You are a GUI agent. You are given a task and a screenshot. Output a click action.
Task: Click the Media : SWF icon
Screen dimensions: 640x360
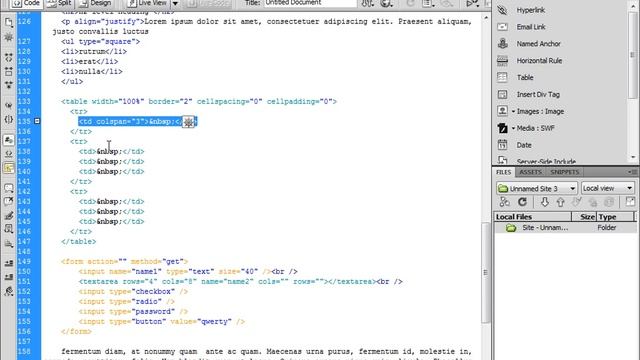pyautogui.click(x=502, y=128)
